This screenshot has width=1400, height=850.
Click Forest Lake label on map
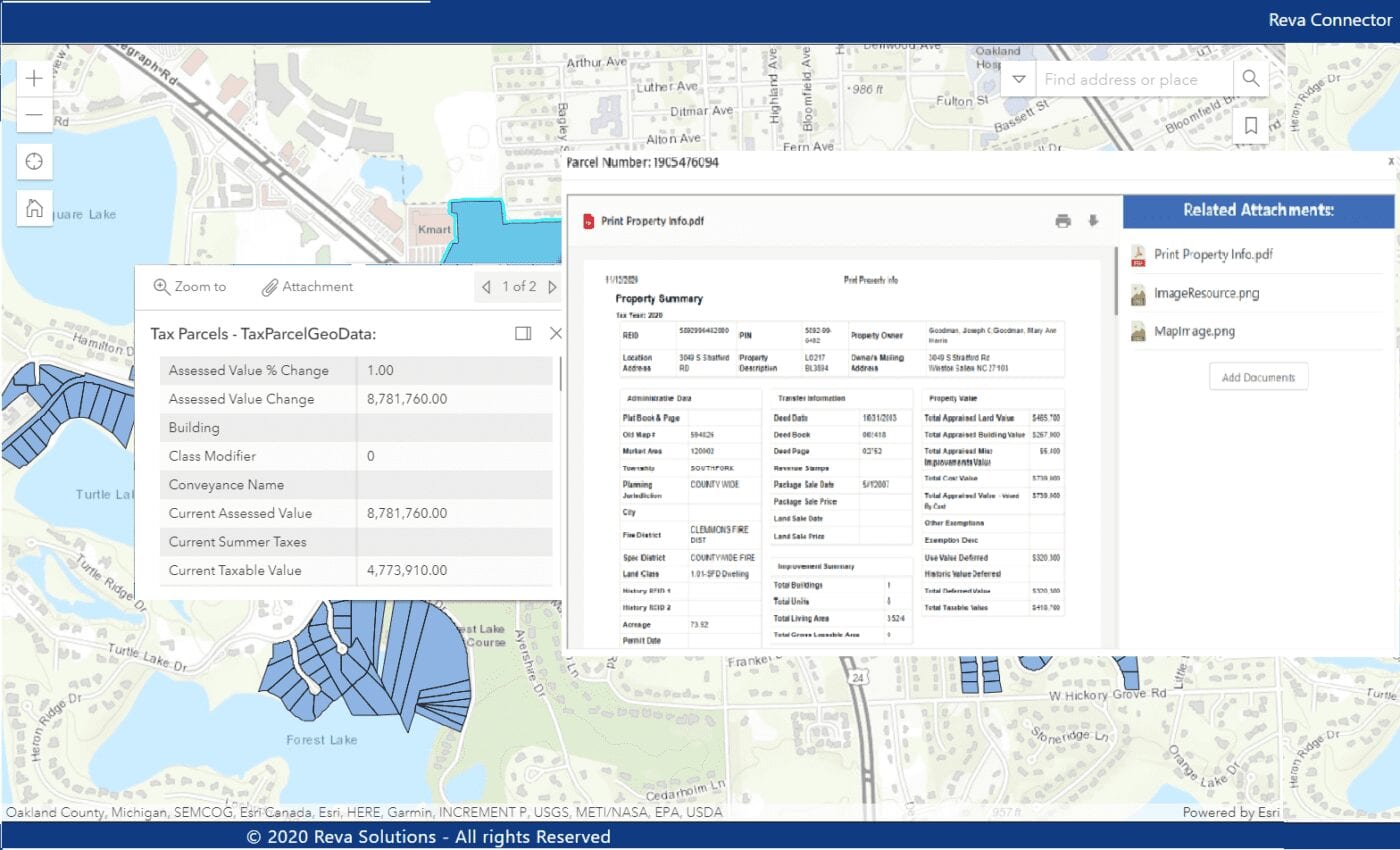click(321, 740)
